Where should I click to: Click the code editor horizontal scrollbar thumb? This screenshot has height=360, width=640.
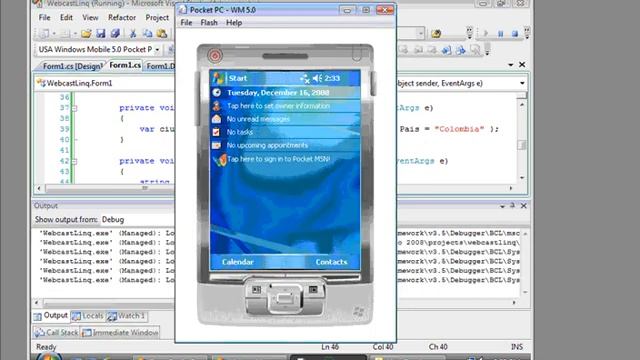(145, 188)
